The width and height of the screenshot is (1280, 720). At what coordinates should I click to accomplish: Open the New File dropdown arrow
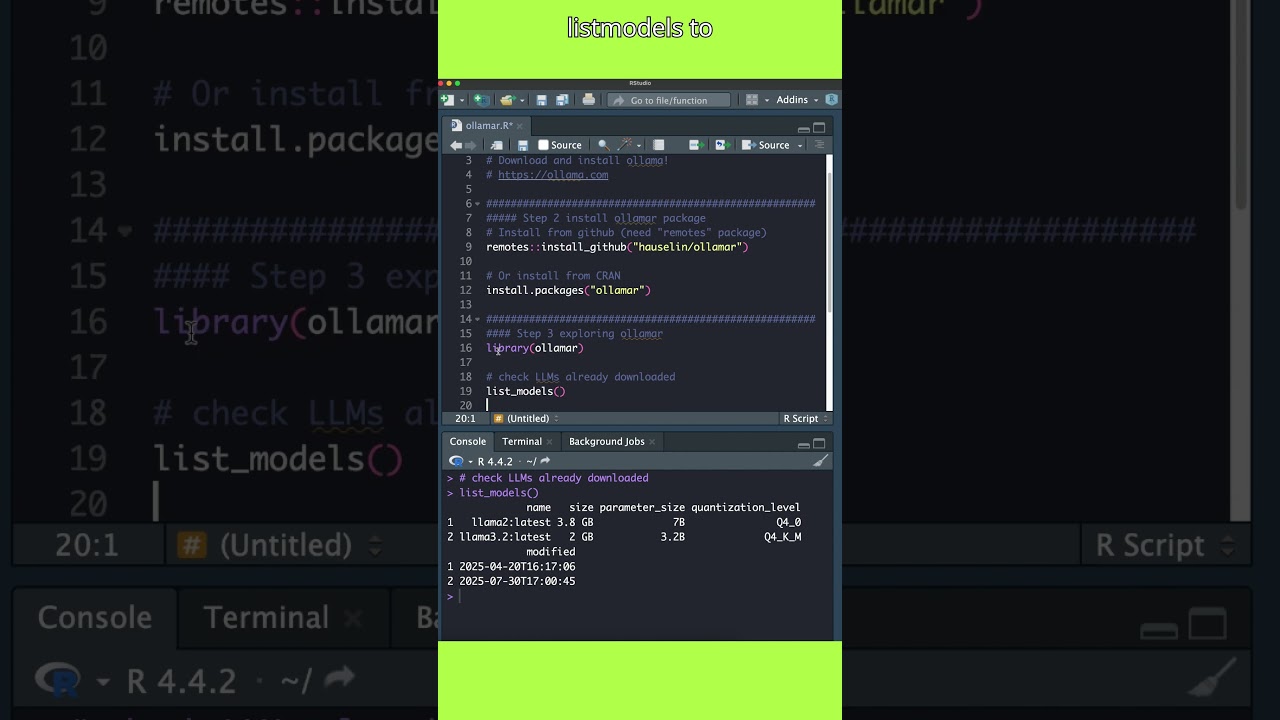(x=462, y=100)
